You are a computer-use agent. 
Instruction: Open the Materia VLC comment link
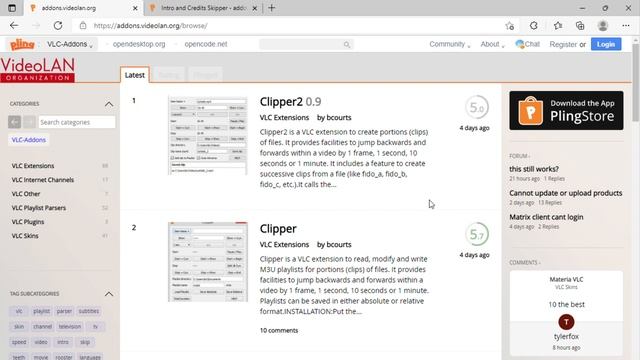click(566, 280)
